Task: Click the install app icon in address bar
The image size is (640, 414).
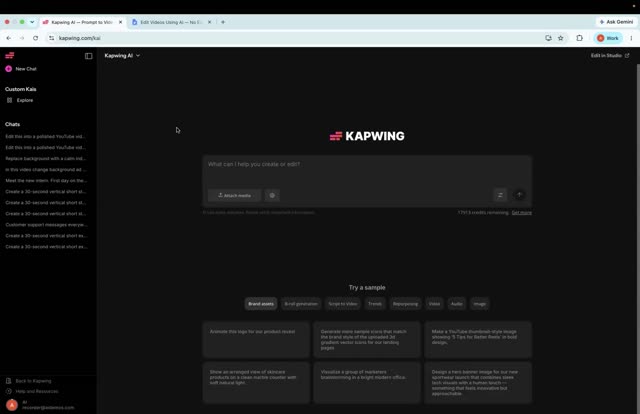Action: click(548, 38)
